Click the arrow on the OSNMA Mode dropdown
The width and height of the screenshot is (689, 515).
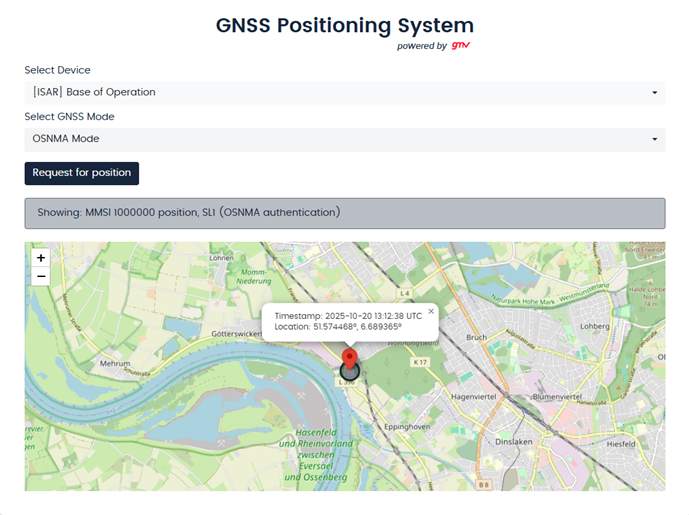[x=654, y=140]
